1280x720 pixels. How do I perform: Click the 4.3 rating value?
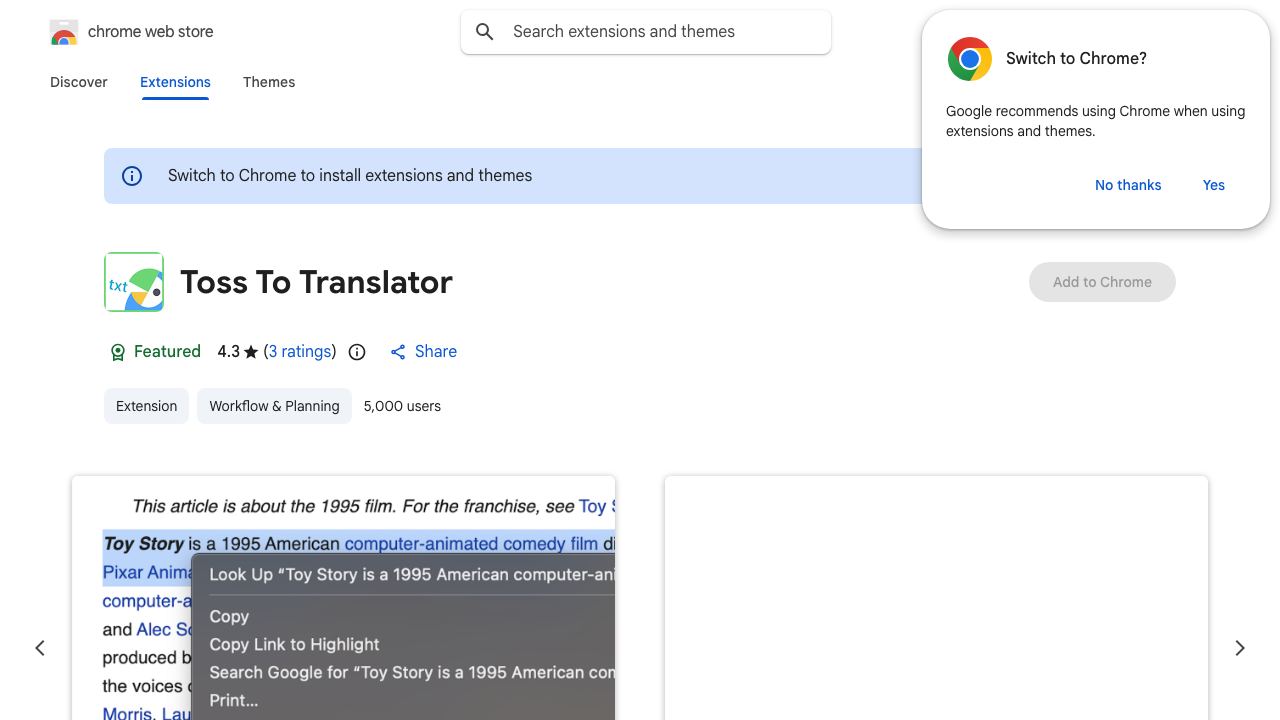click(x=229, y=352)
